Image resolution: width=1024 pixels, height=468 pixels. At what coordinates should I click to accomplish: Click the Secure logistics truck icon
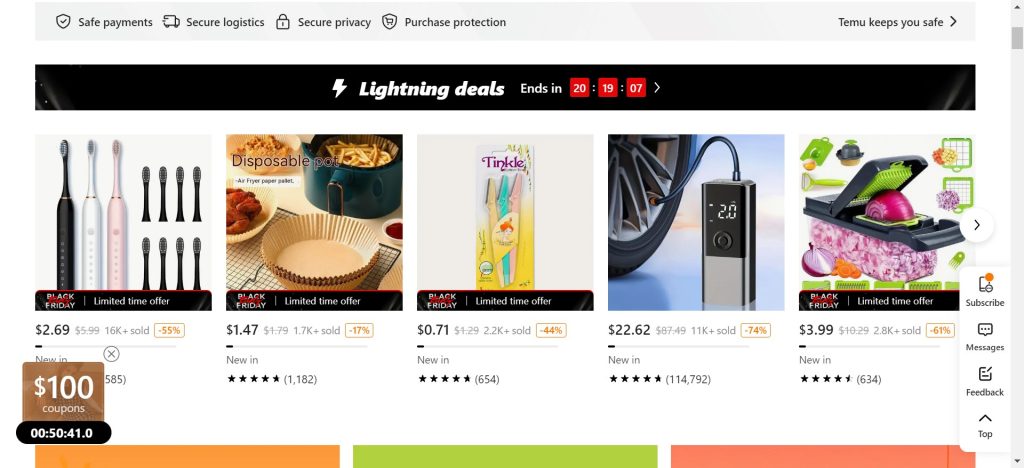171,22
